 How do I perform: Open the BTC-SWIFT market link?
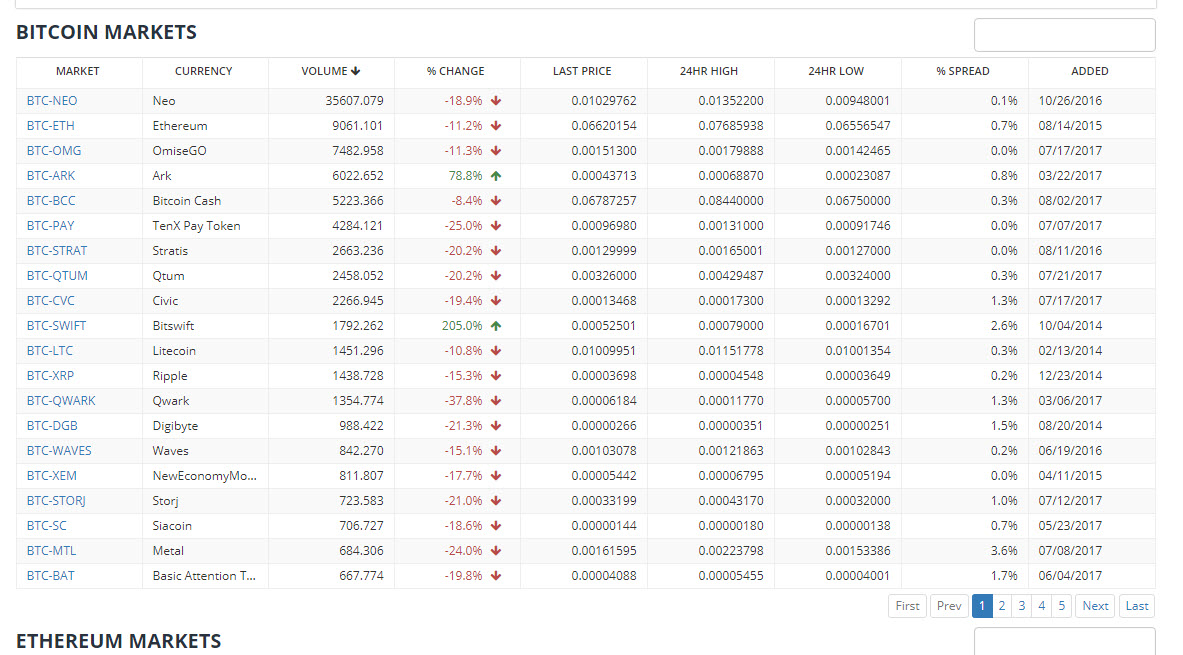(57, 326)
